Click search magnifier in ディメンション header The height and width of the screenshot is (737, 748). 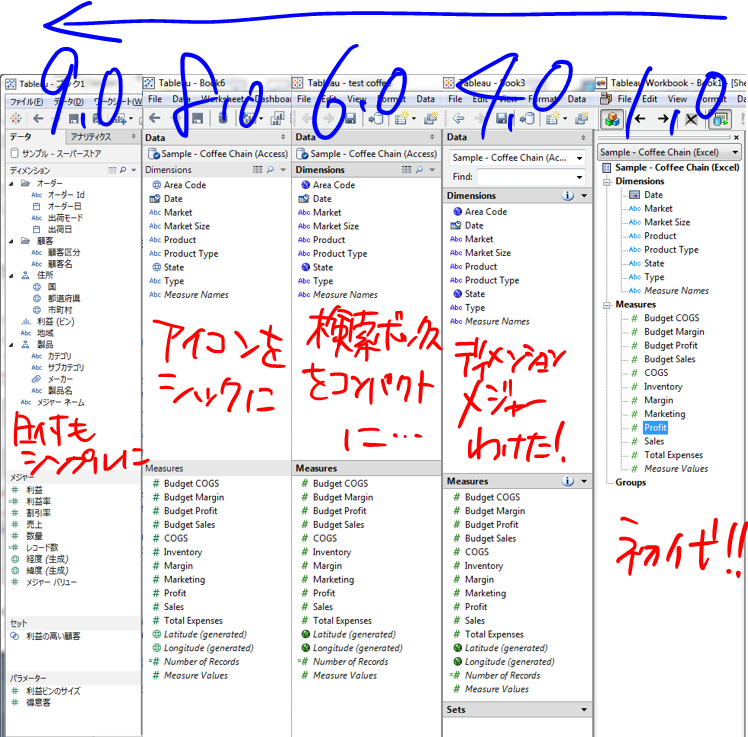[123, 170]
